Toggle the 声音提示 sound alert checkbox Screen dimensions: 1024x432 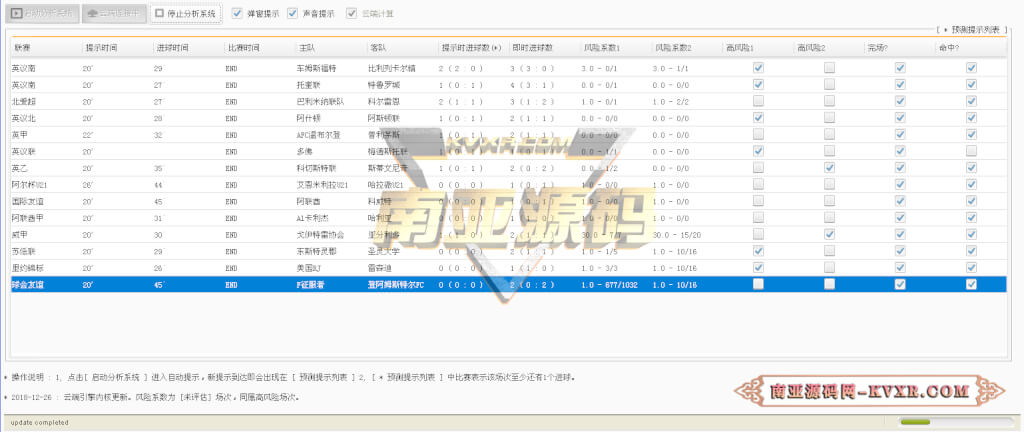(x=293, y=12)
